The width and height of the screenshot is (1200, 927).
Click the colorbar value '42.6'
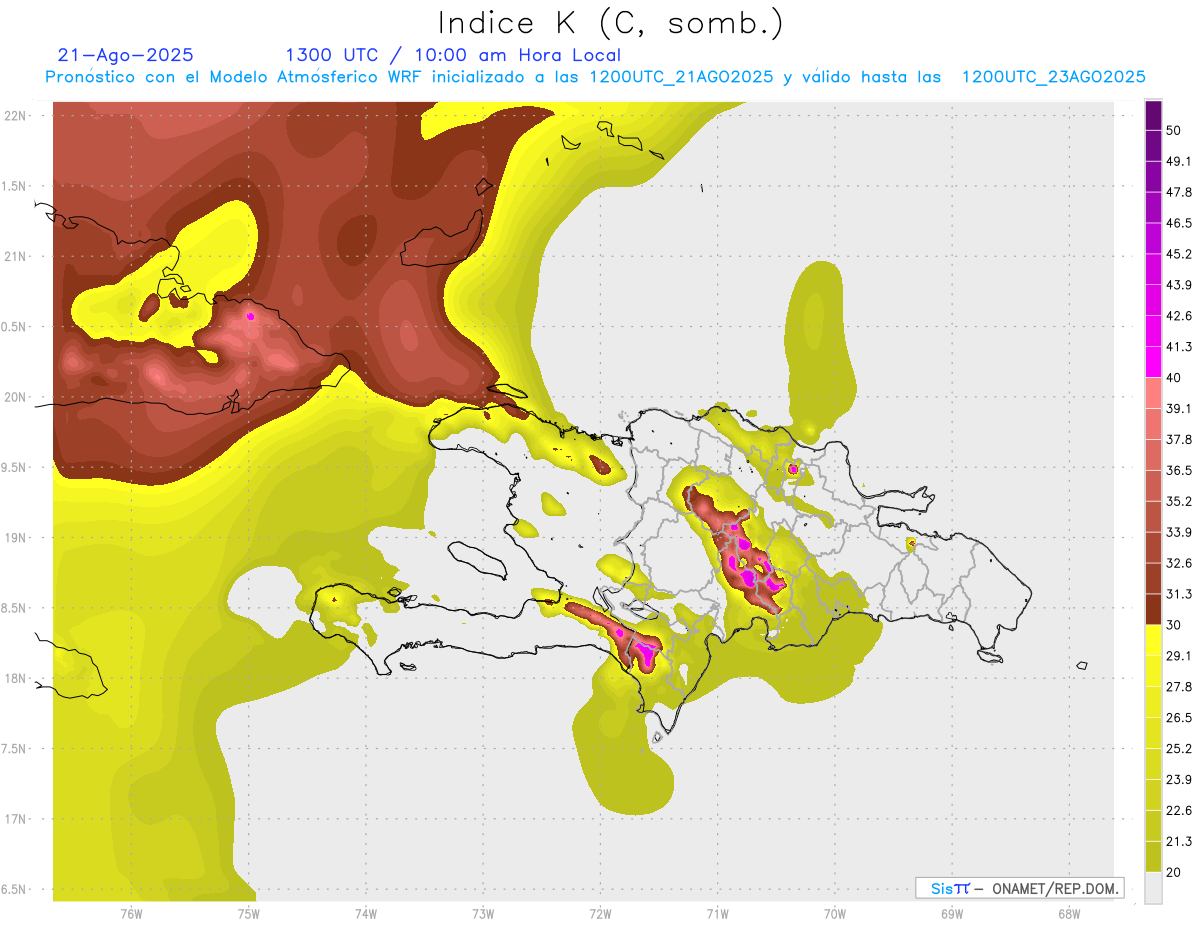point(1179,316)
